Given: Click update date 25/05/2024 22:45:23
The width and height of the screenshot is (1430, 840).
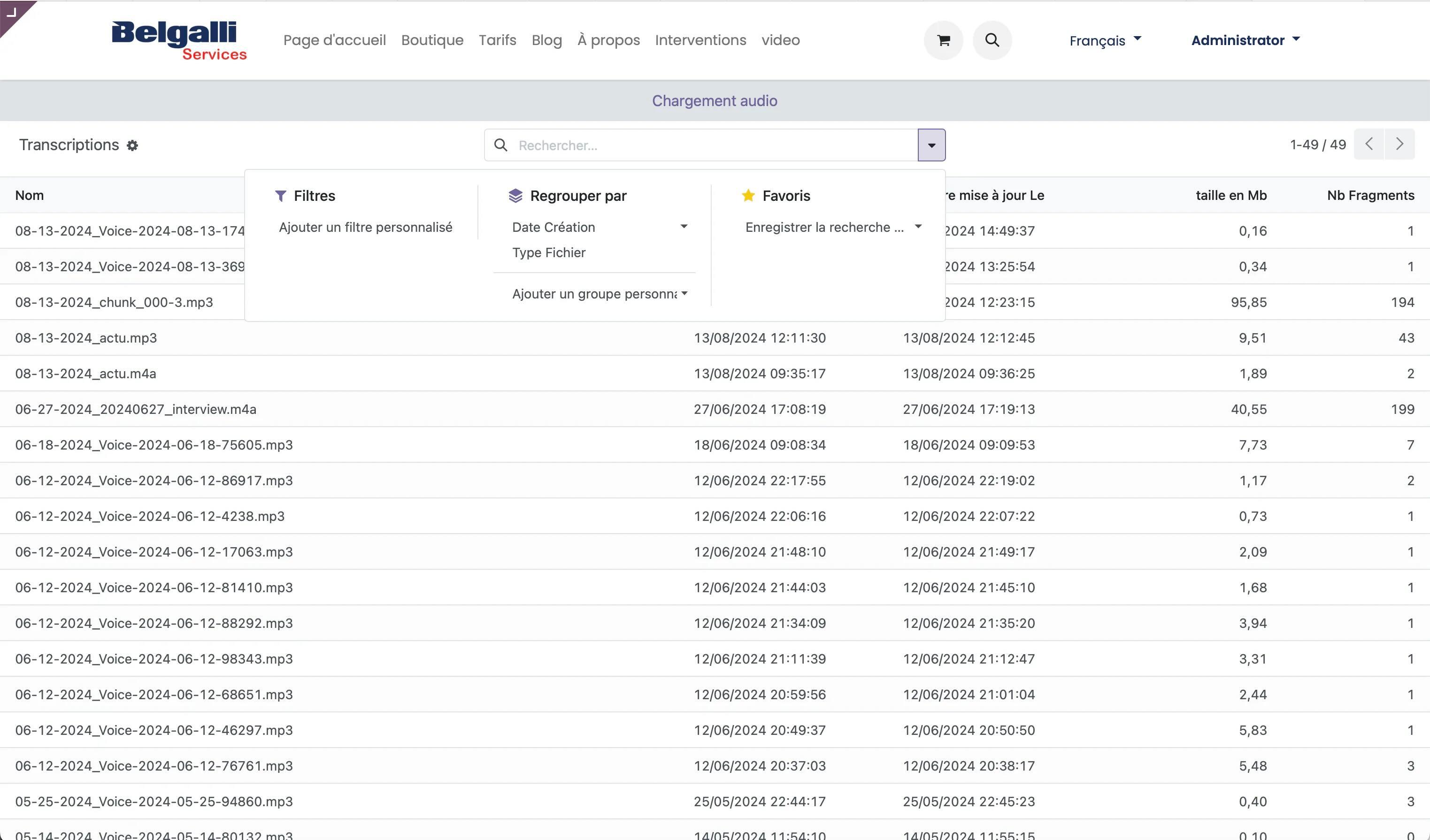Looking at the screenshot, I should point(969,802).
